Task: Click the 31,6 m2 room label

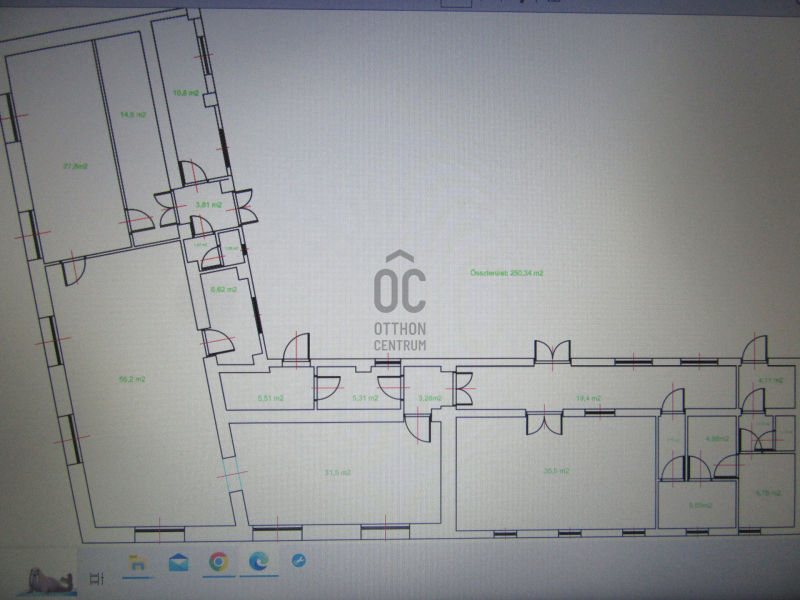Action: [x=337, y=472]
